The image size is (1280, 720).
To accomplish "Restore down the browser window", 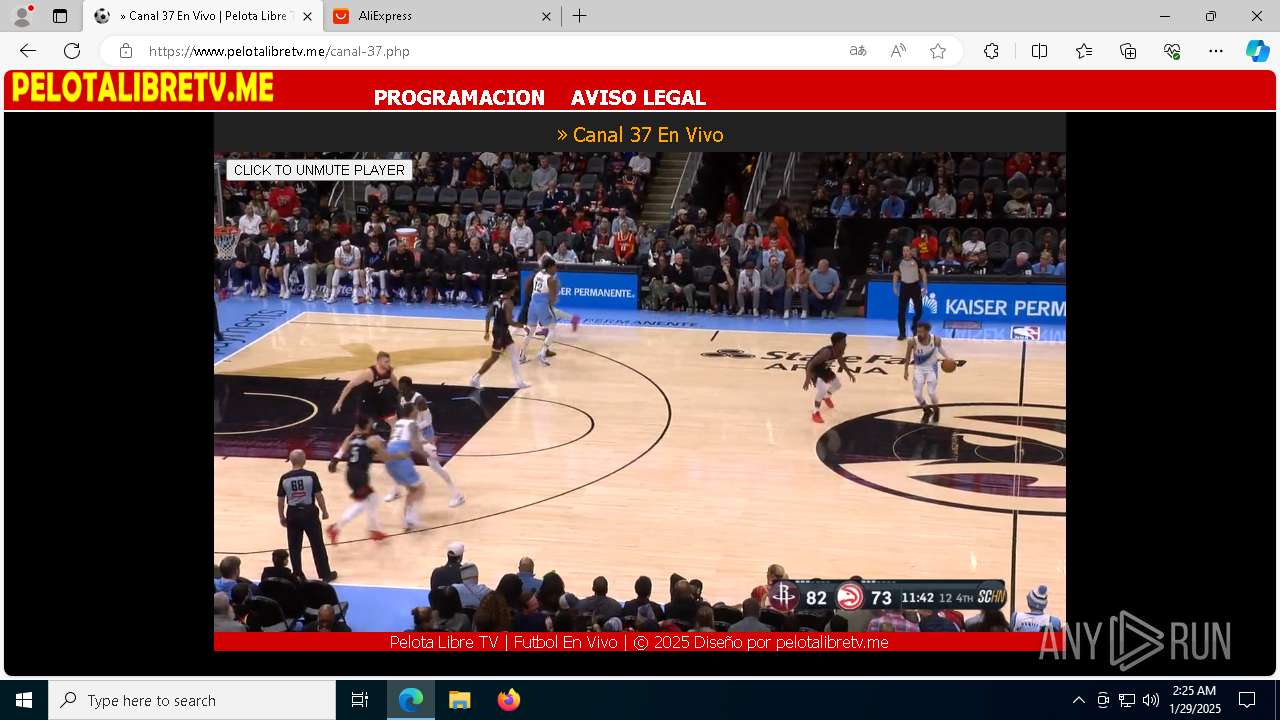I will click(1211, 16).
